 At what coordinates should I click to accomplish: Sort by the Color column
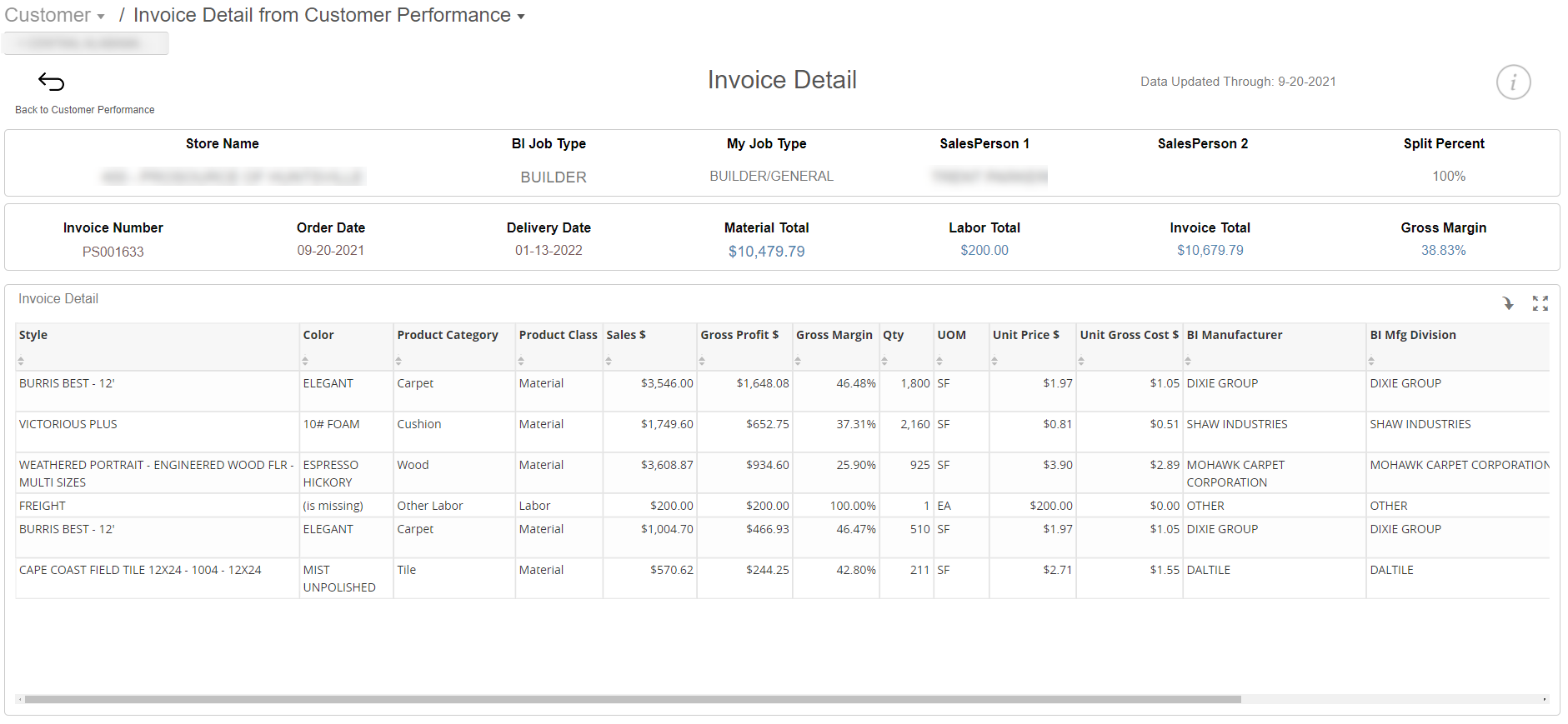tap(305, 361)
